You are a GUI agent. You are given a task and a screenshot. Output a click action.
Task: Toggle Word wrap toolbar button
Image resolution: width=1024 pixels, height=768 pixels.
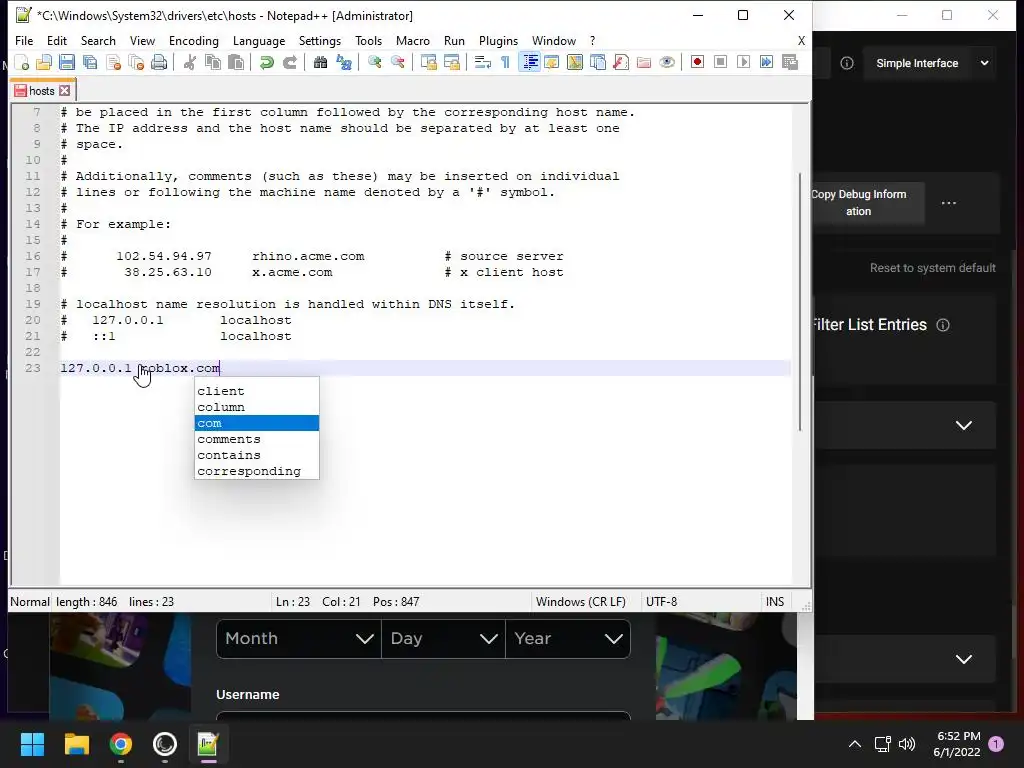tap(483, 63)
